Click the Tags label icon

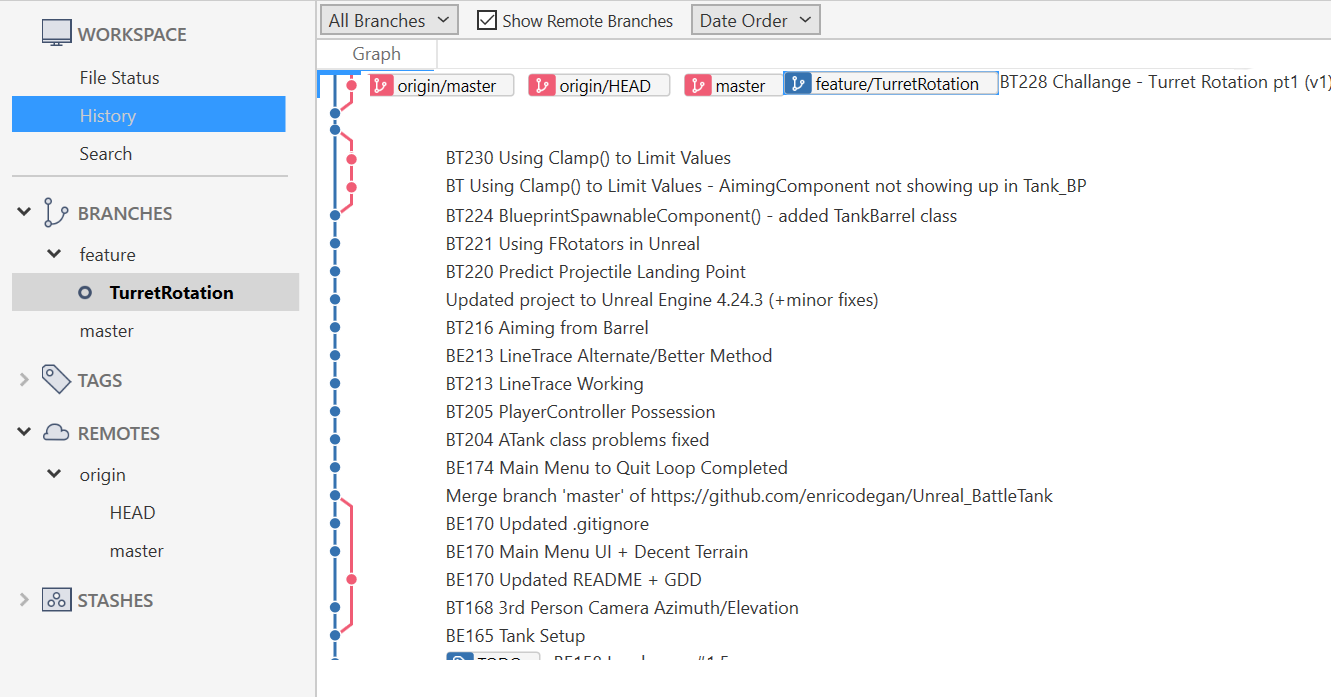tap(56, 380)
